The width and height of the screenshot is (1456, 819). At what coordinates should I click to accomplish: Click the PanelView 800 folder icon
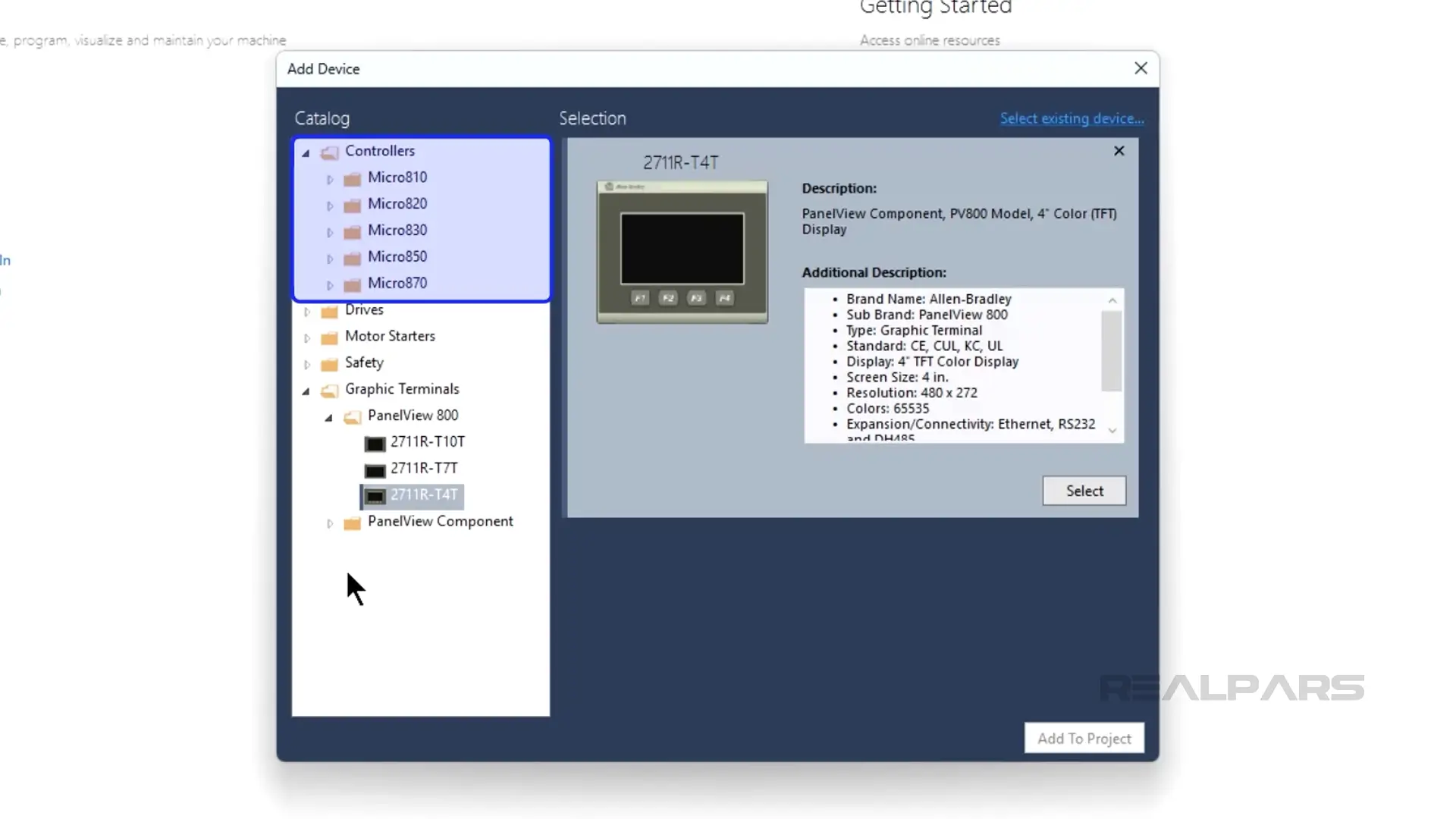tap(352, 417)
